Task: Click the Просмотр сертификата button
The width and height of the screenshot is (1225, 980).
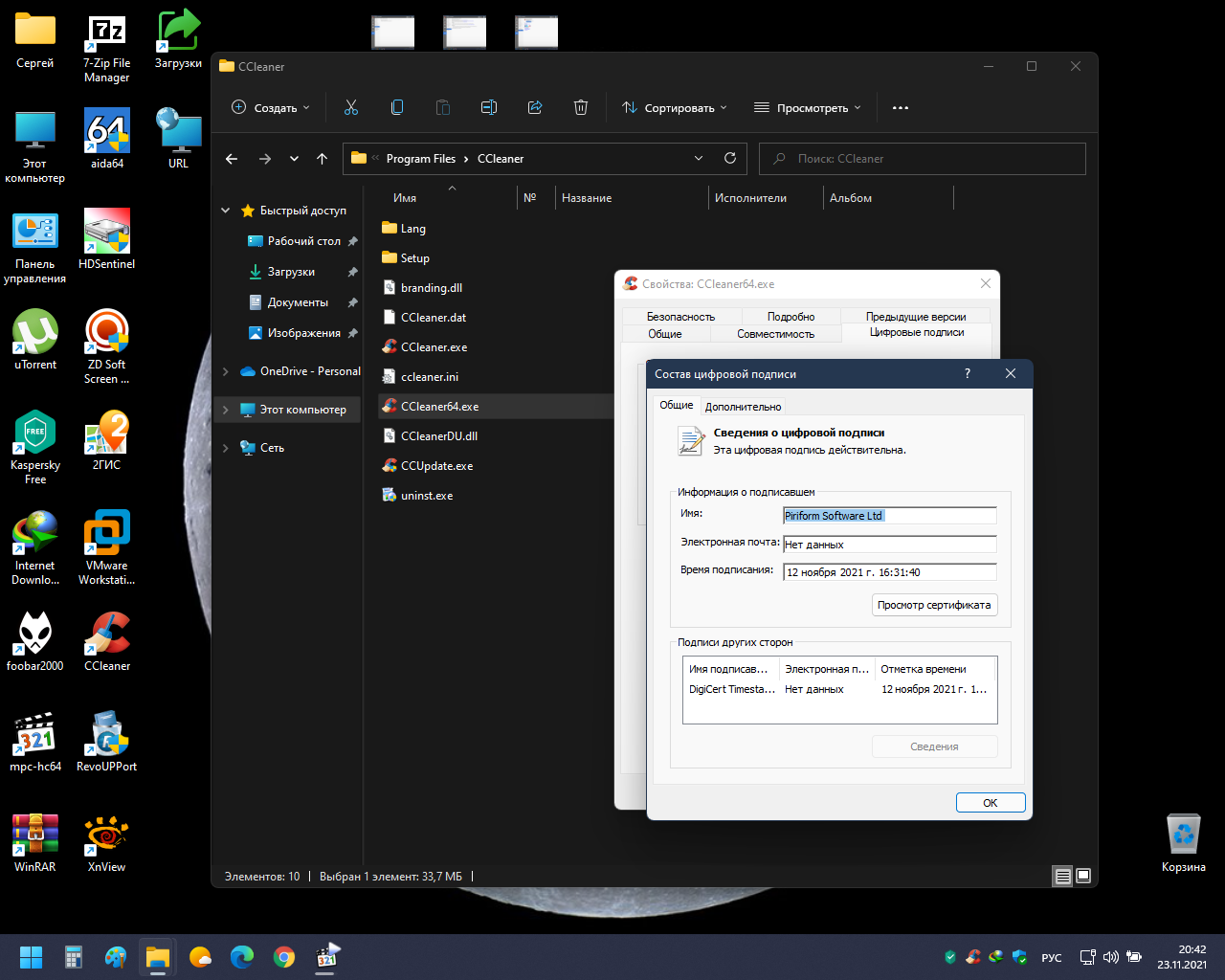Action: [x=934, y=605]
